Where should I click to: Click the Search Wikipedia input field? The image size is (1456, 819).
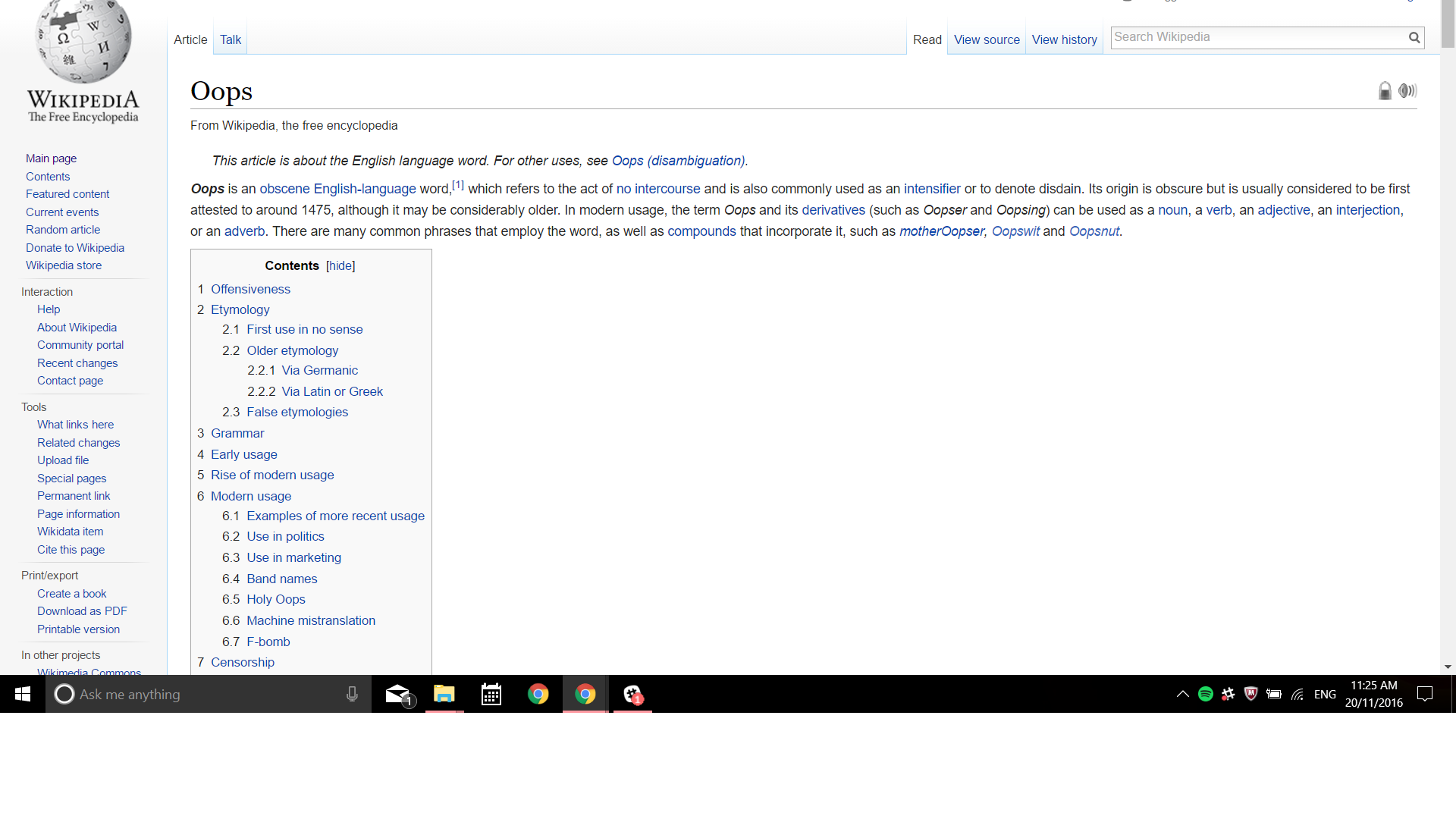(x=1257, y=37)
